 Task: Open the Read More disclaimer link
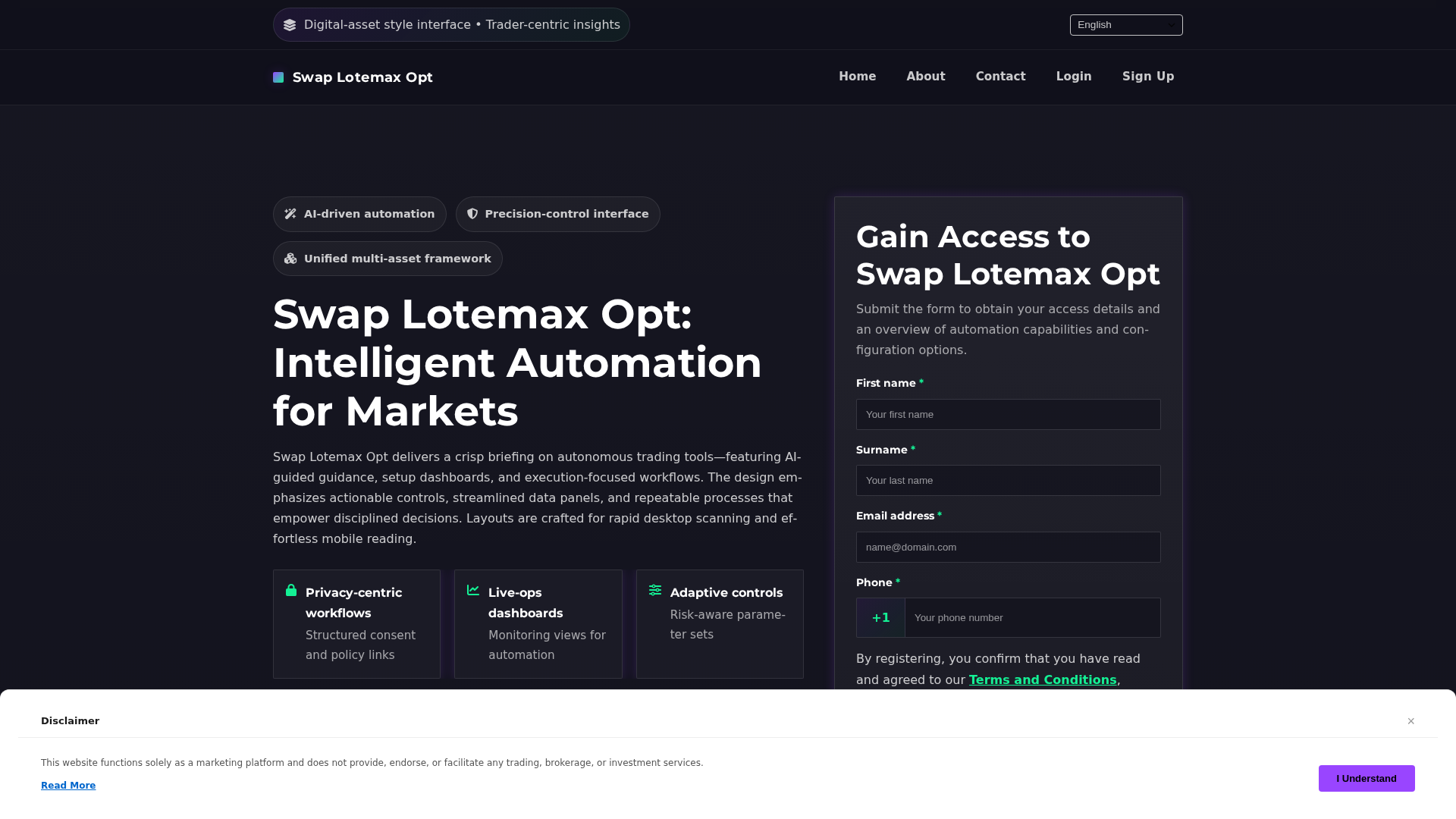point(68,786)
